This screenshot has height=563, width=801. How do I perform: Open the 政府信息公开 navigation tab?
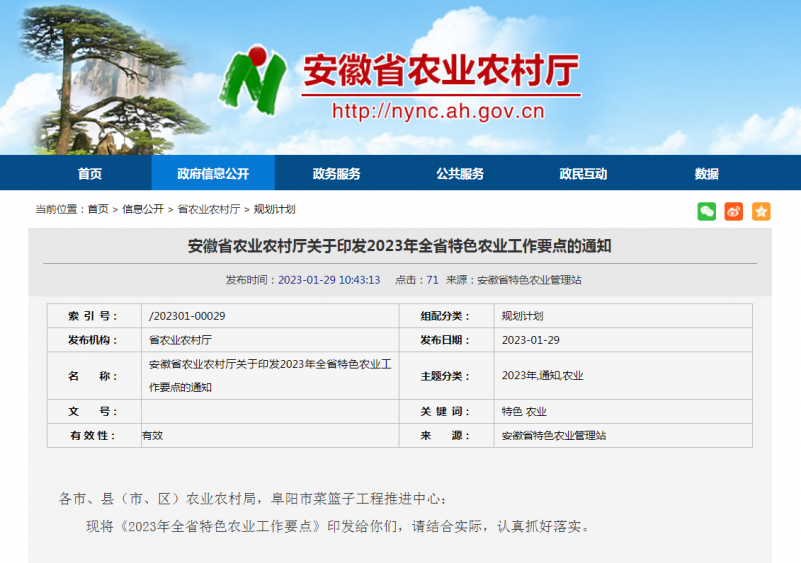213,174
